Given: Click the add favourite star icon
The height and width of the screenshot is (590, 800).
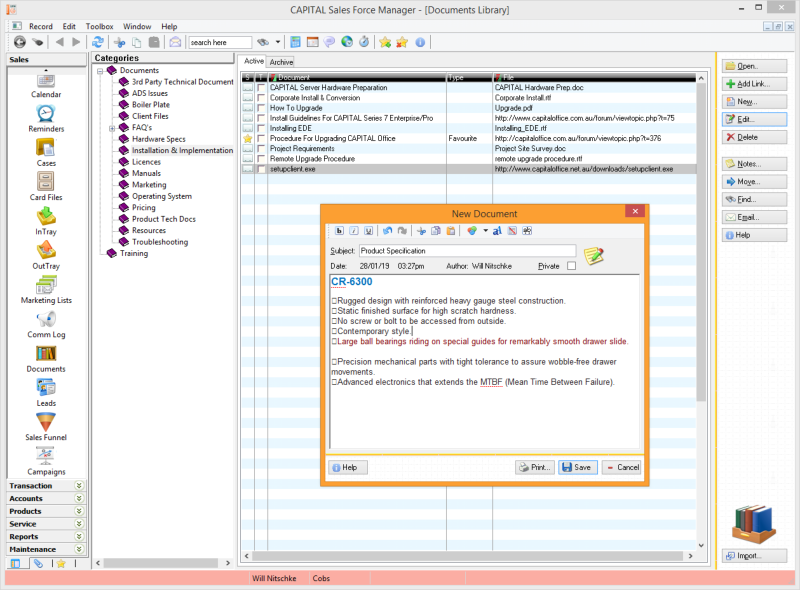Looking at the screenshot, I should click(385, 42).
